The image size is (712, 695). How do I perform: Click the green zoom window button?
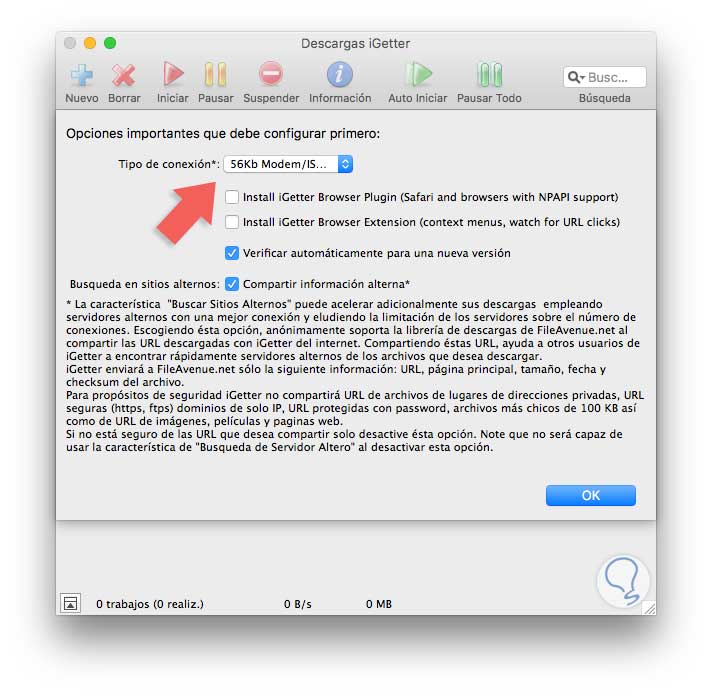pyautogui.click(x=110, y=43)
